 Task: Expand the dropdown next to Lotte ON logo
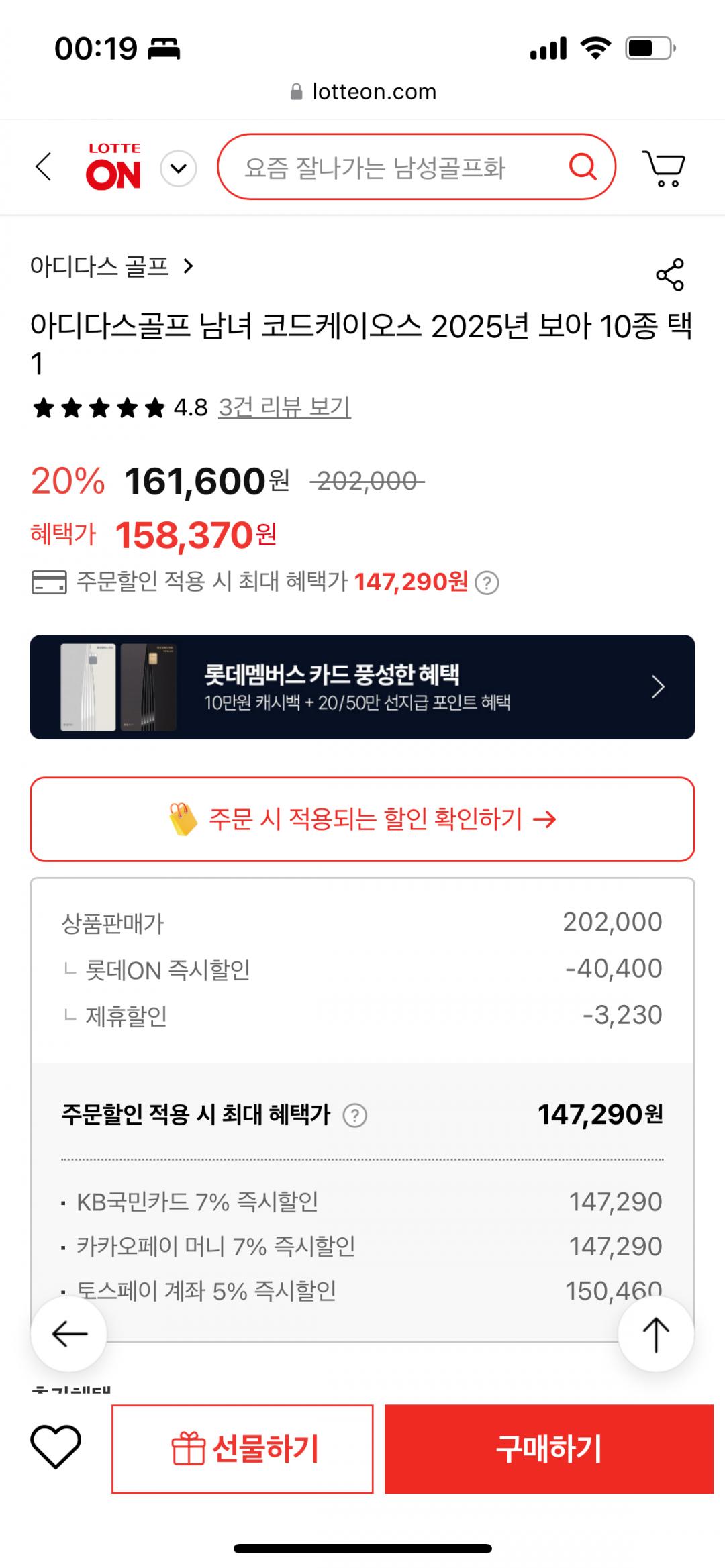[179, 168]
